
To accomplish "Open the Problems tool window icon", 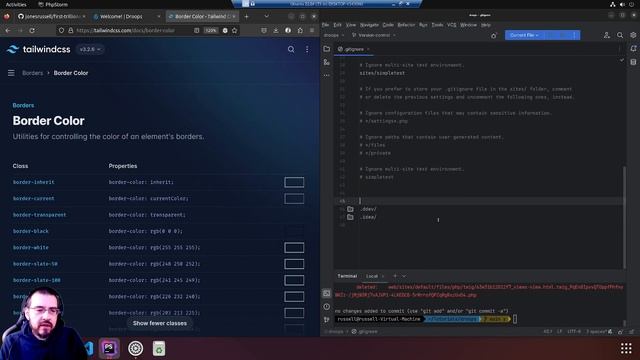I will (327, 307).
